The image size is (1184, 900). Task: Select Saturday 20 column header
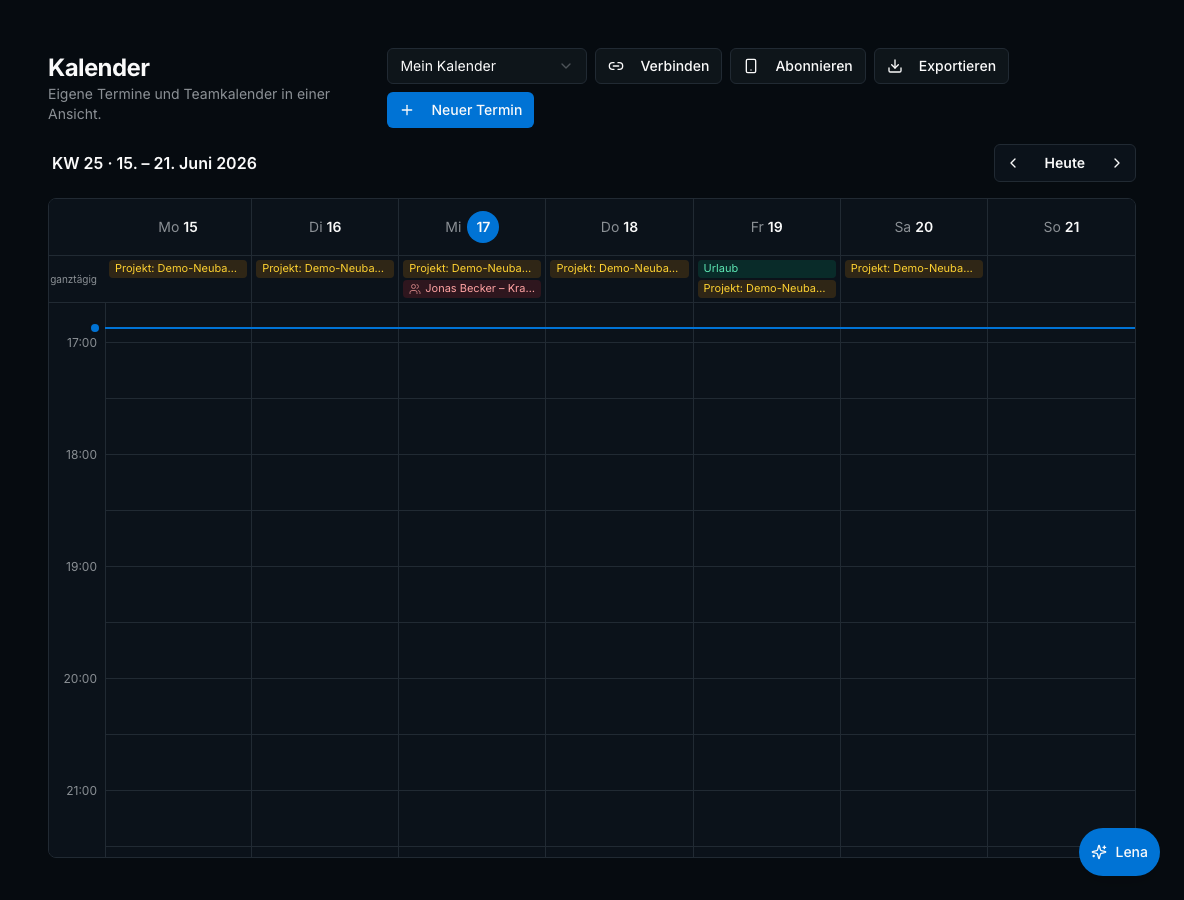click(914, 227)
